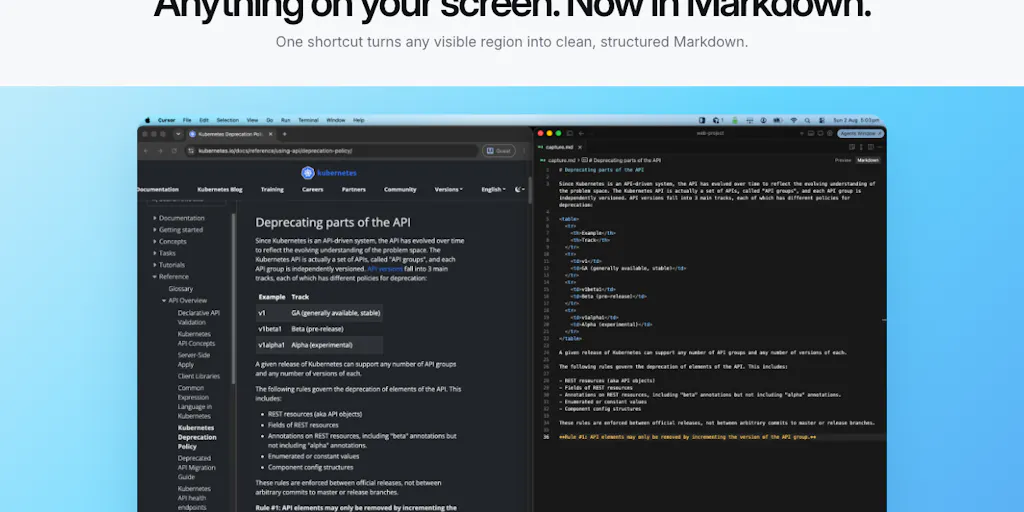
Task: Click the date and time in menu bar
Action: pyautogui.click(x=856, y=120)
